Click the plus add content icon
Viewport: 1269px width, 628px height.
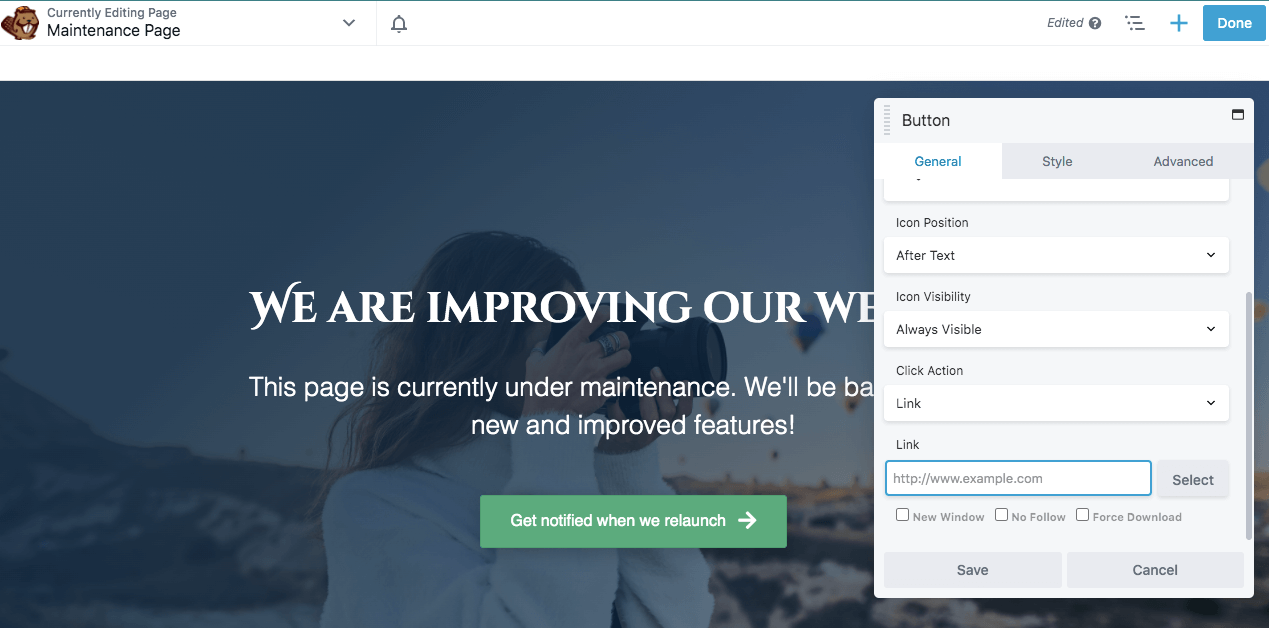pos(1179,23)
